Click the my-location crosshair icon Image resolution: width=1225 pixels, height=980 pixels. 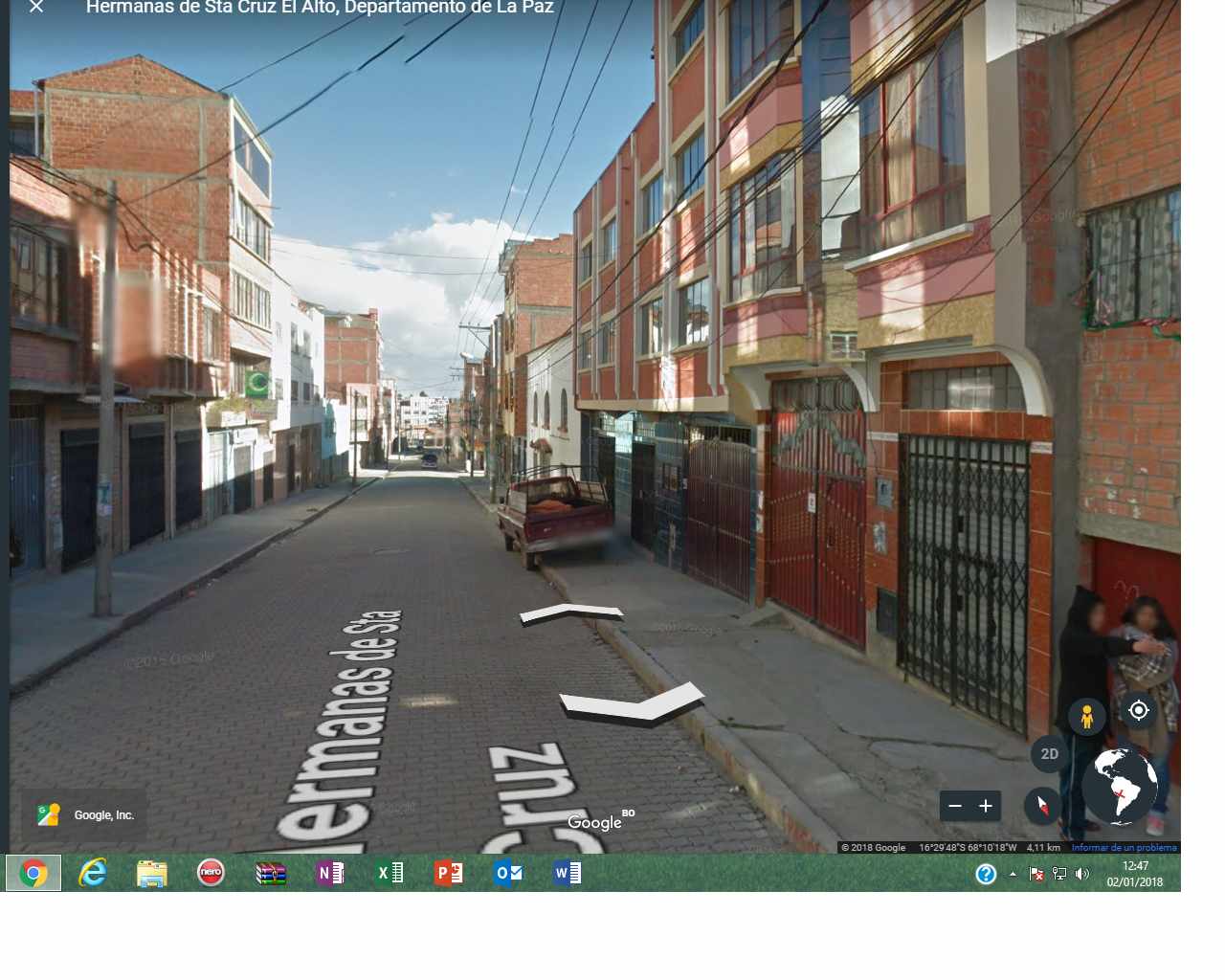[1139, 710]
